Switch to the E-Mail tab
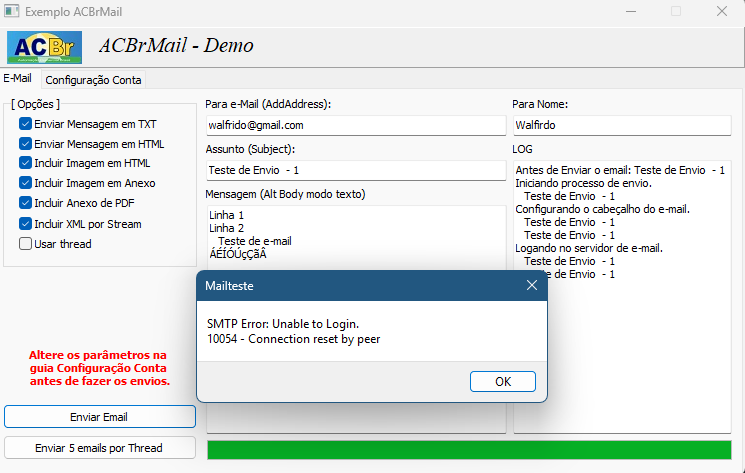This screenshot has width=745, height=473. point(18,78)
